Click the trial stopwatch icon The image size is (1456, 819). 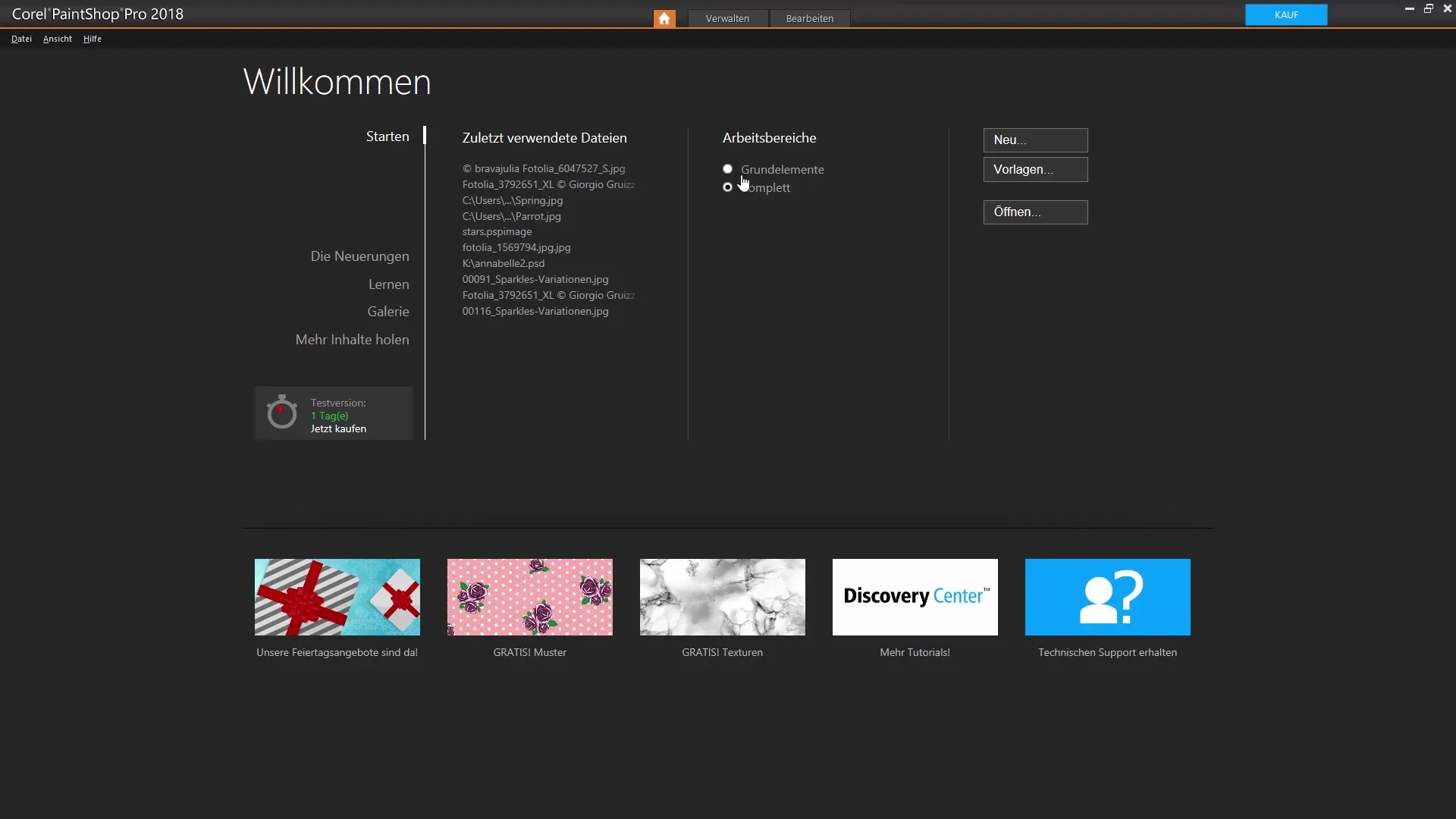pyautogui.click(x=282, y=412)
